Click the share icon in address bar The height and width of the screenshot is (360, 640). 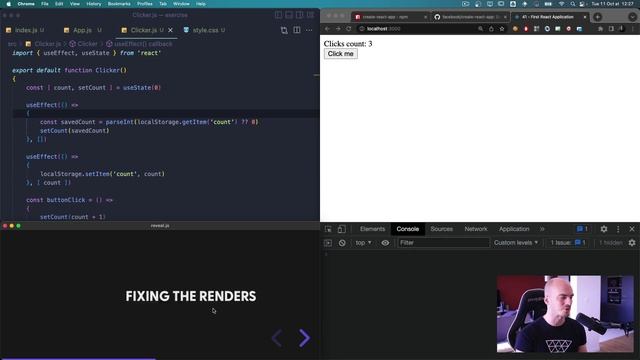[491, 29]
